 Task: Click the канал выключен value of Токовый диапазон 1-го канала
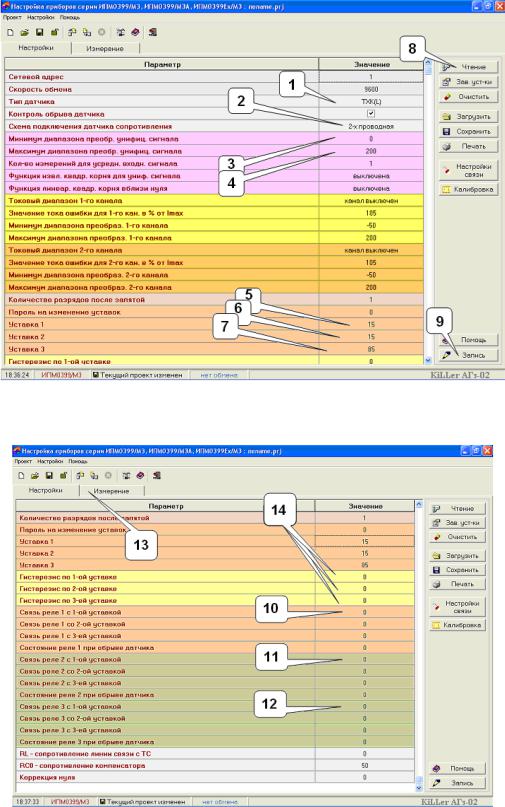[371, 201]
